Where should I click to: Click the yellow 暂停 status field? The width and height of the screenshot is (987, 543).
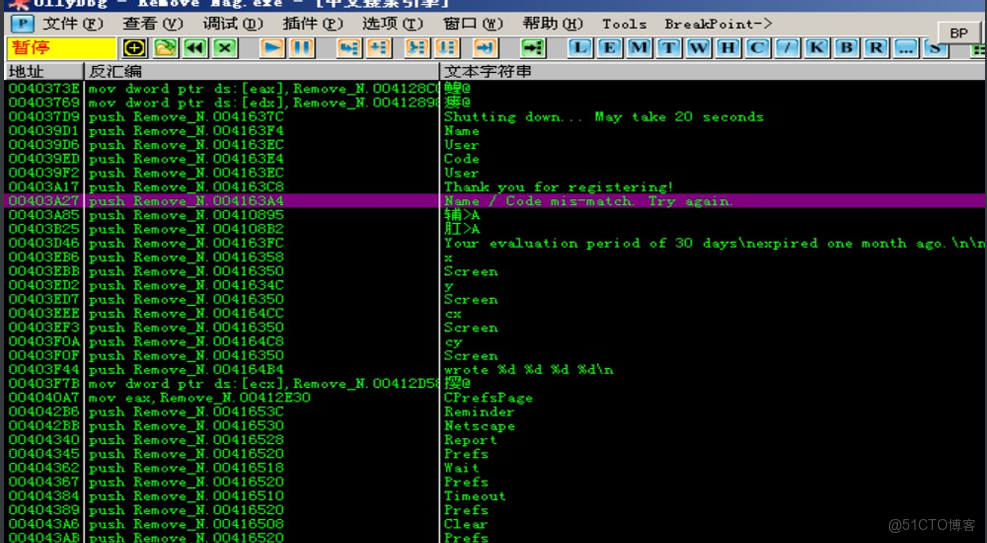click(62, 48)
